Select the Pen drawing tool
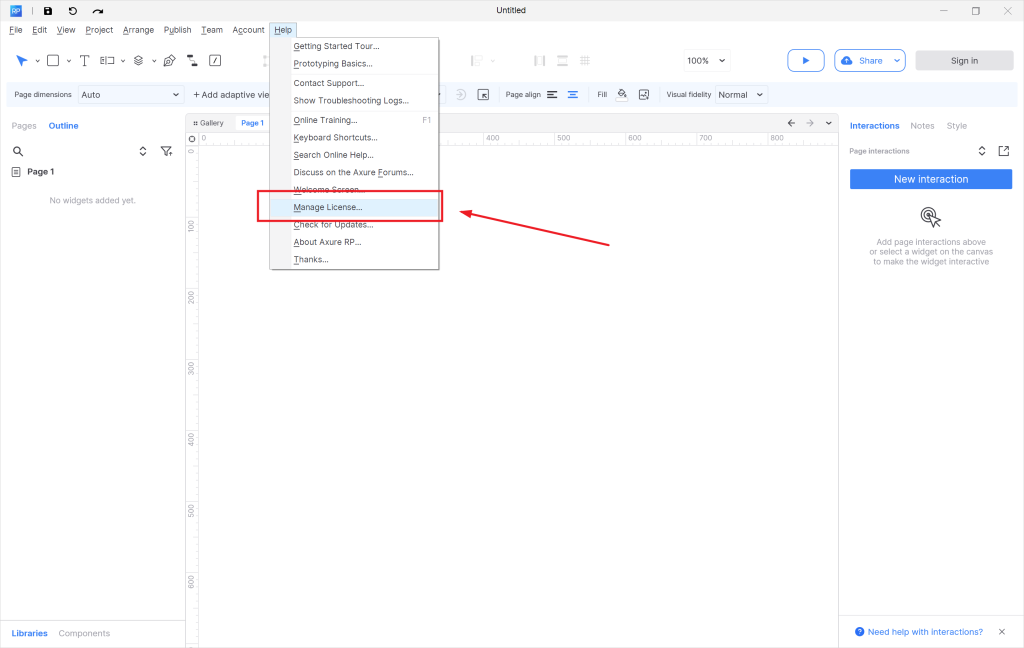The height and width of the screenshot is (648, 1024). [x=169, y=61]
